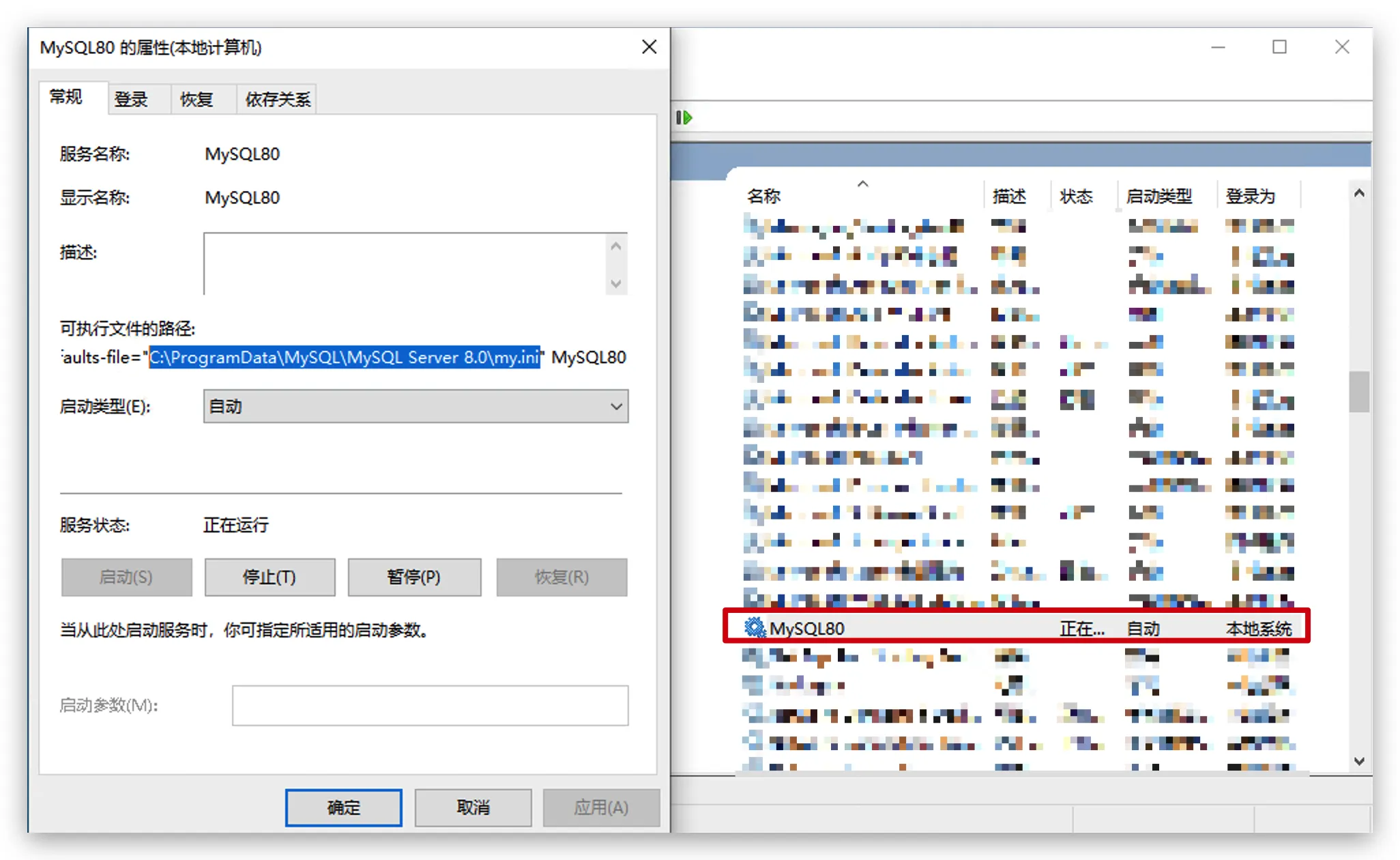Open the 启动类型 dropdown
Screen dimensions: 1400x860
pos(415,407)
